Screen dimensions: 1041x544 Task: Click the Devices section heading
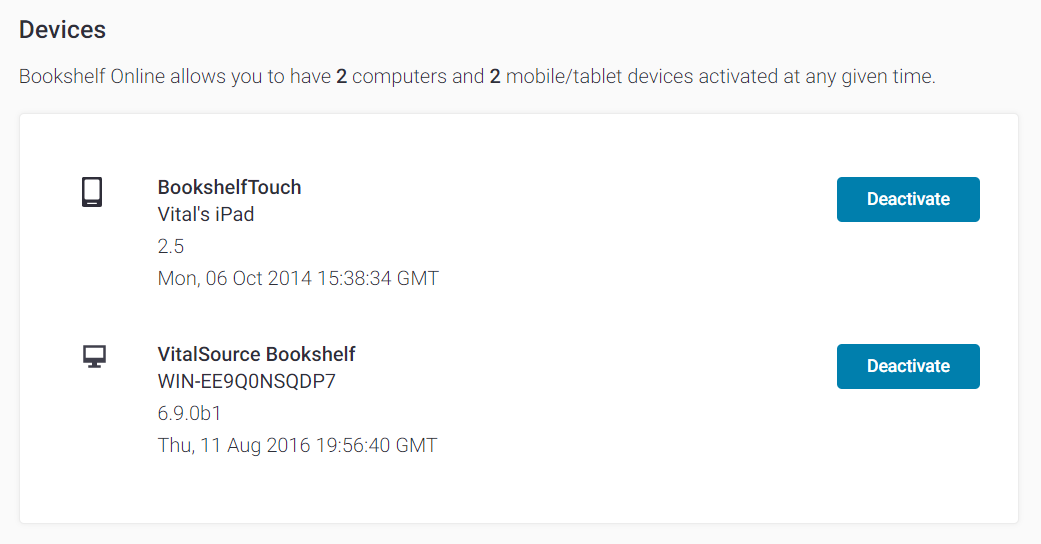[x=62, y=30]
